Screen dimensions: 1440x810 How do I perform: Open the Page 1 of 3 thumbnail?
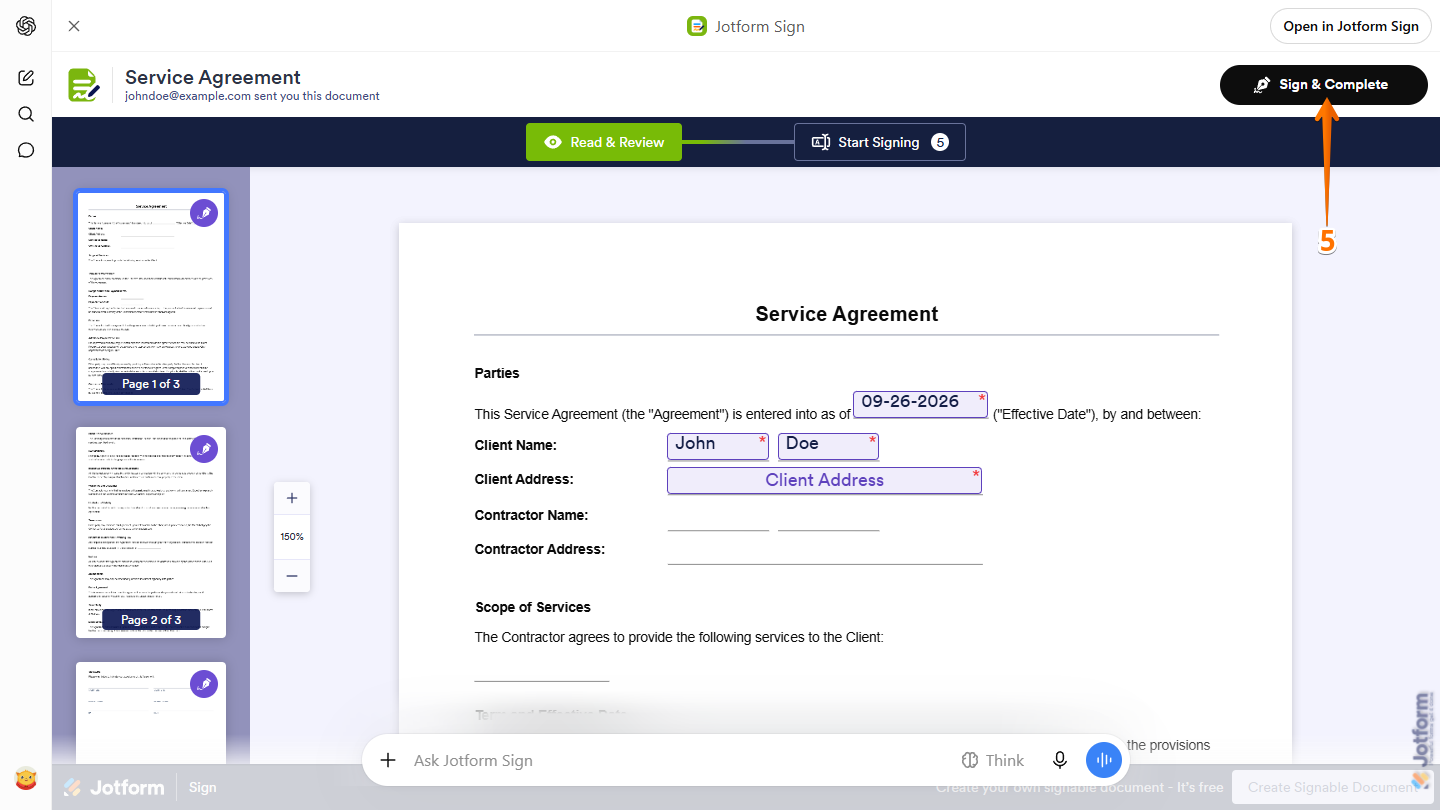coord(151,297)
